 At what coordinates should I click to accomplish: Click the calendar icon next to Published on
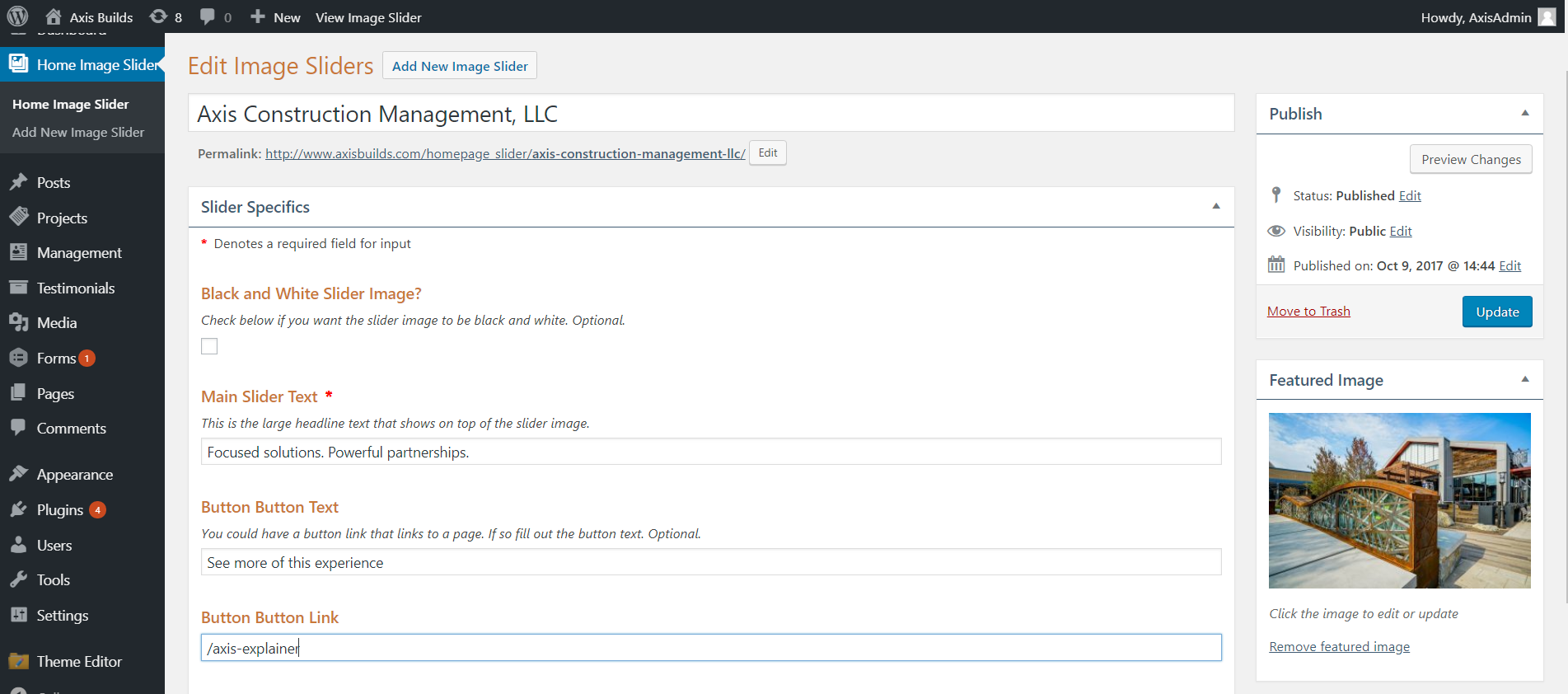coord(1276,265)
